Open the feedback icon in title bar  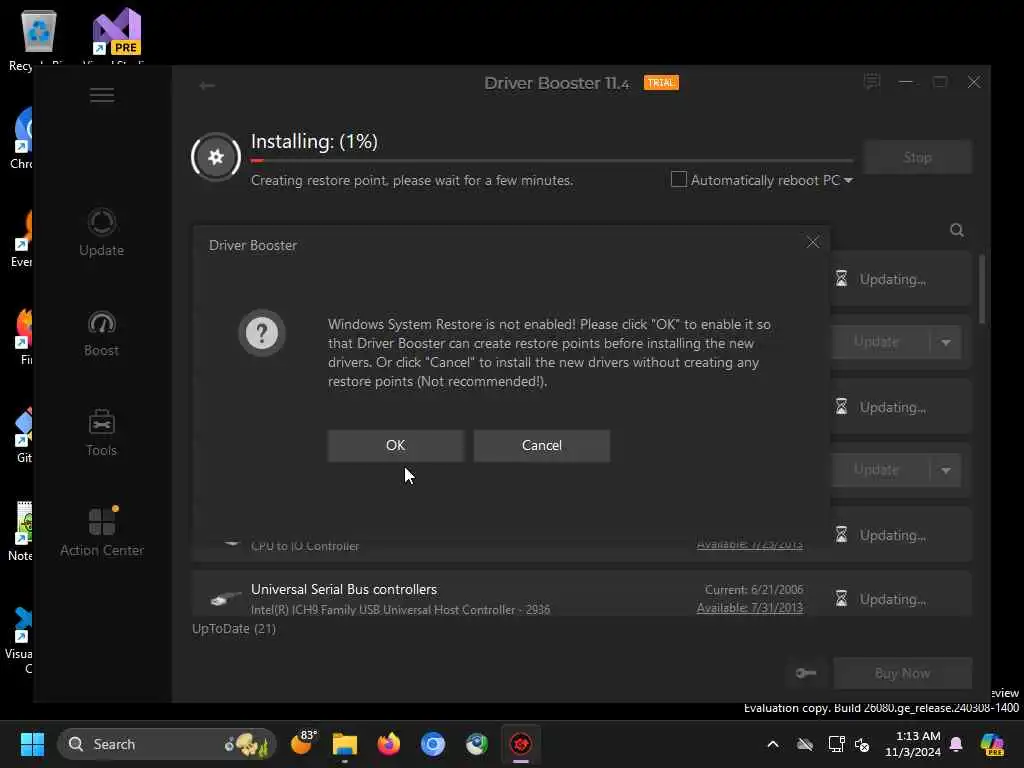[872, 82]
